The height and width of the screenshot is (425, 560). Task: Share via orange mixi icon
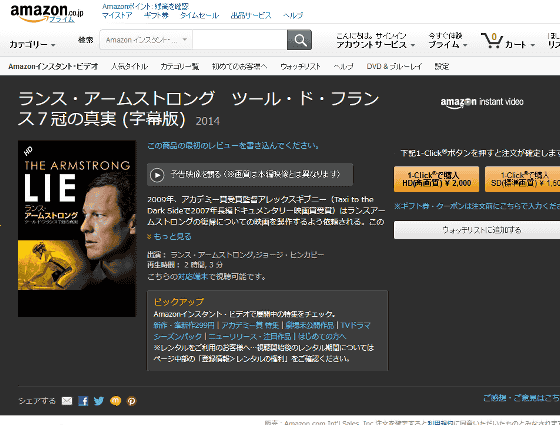[115, 401]
